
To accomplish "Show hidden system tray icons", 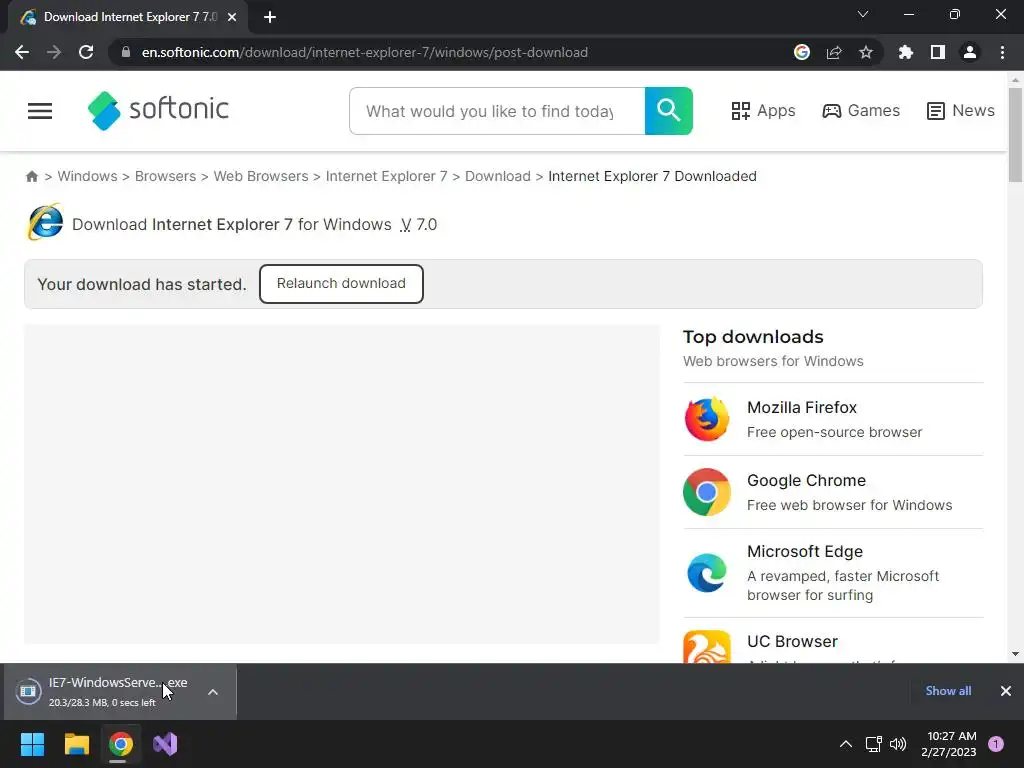I will point(846,744).
